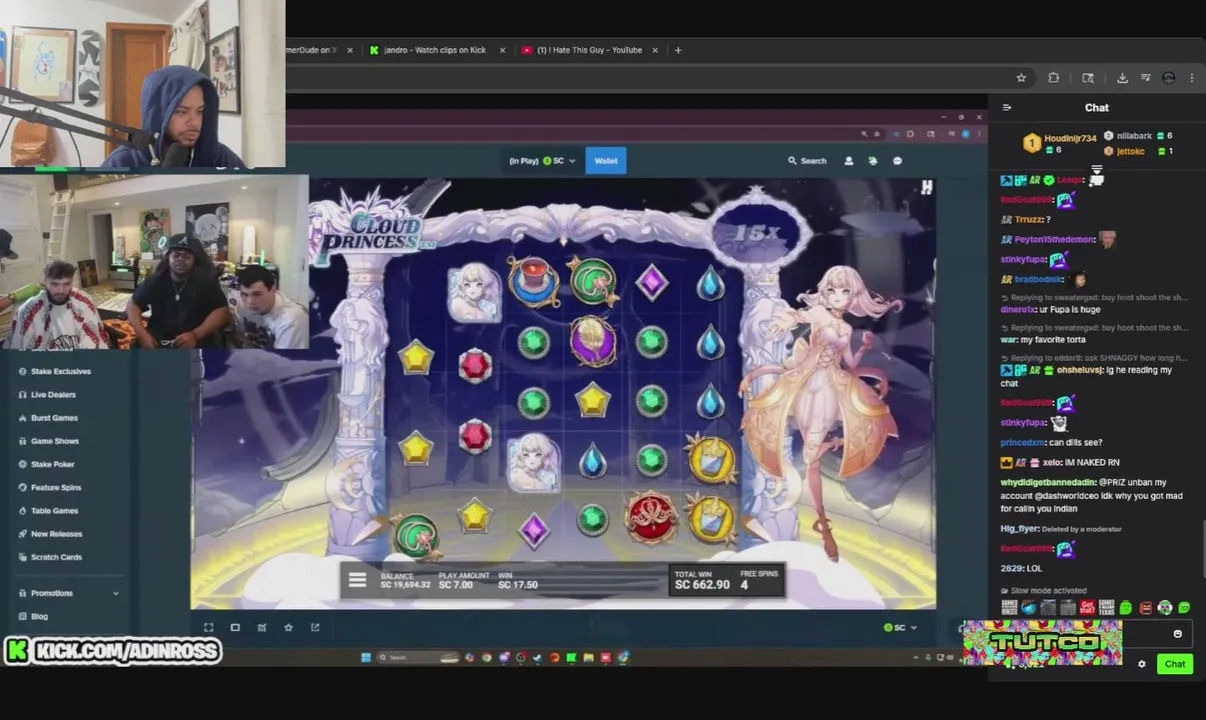Open the Windows Start button
1206x720 pixels.
pos(366,657)
